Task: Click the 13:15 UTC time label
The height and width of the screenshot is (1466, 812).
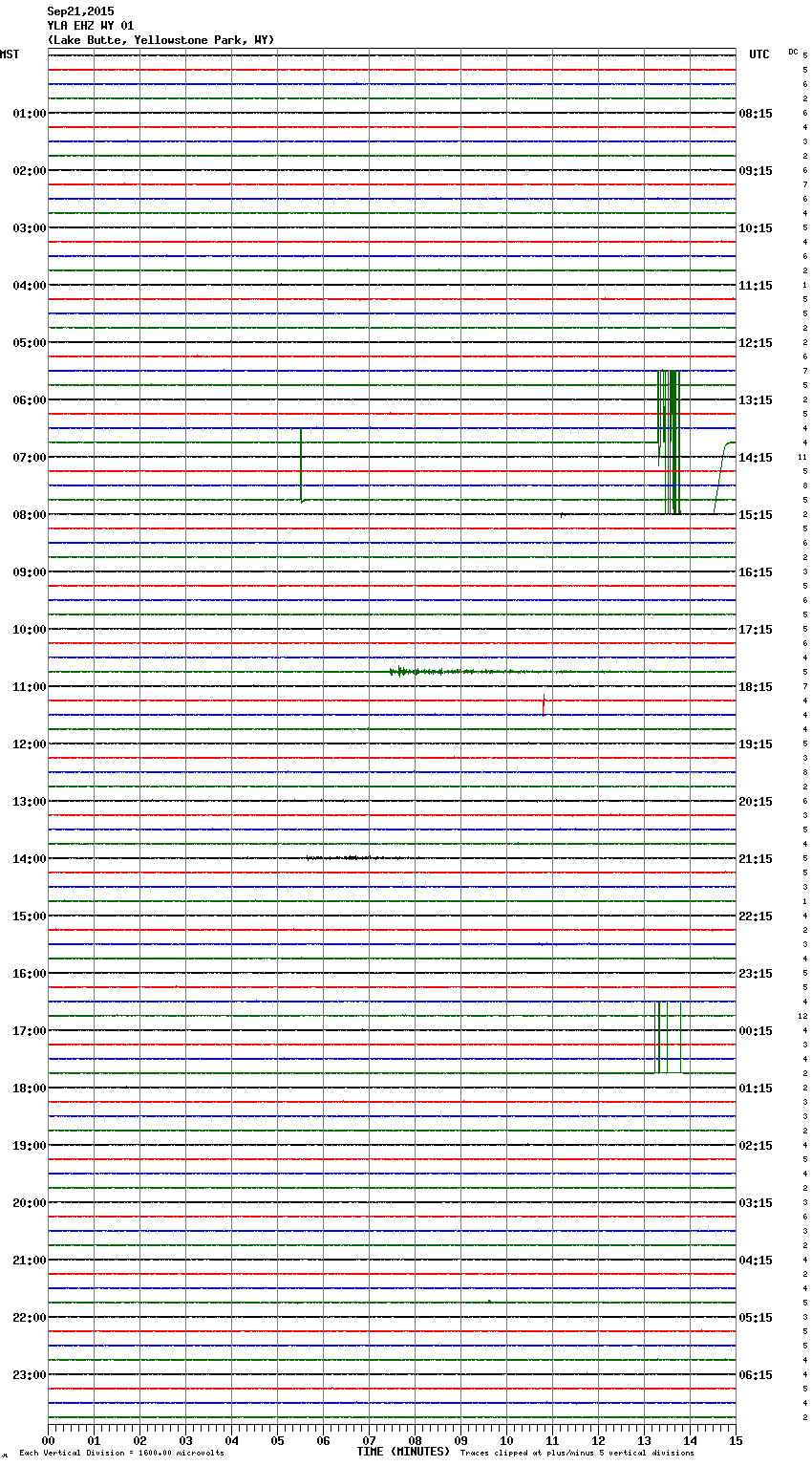Action: click(x=756, y=400)
